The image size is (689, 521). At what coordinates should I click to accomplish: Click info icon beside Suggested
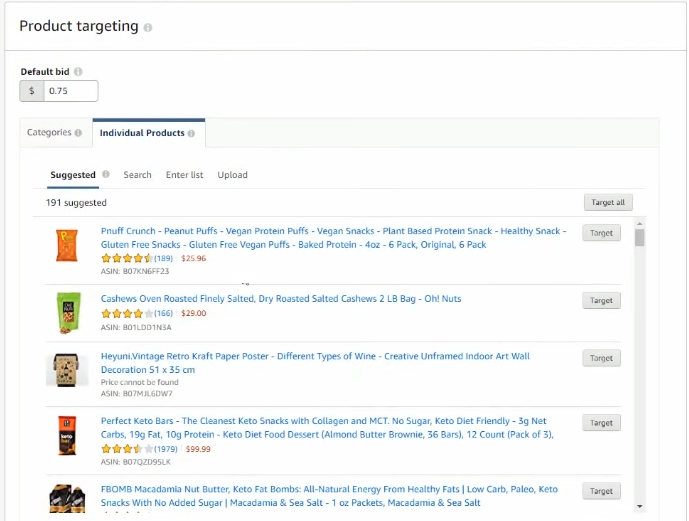(106, 175)
